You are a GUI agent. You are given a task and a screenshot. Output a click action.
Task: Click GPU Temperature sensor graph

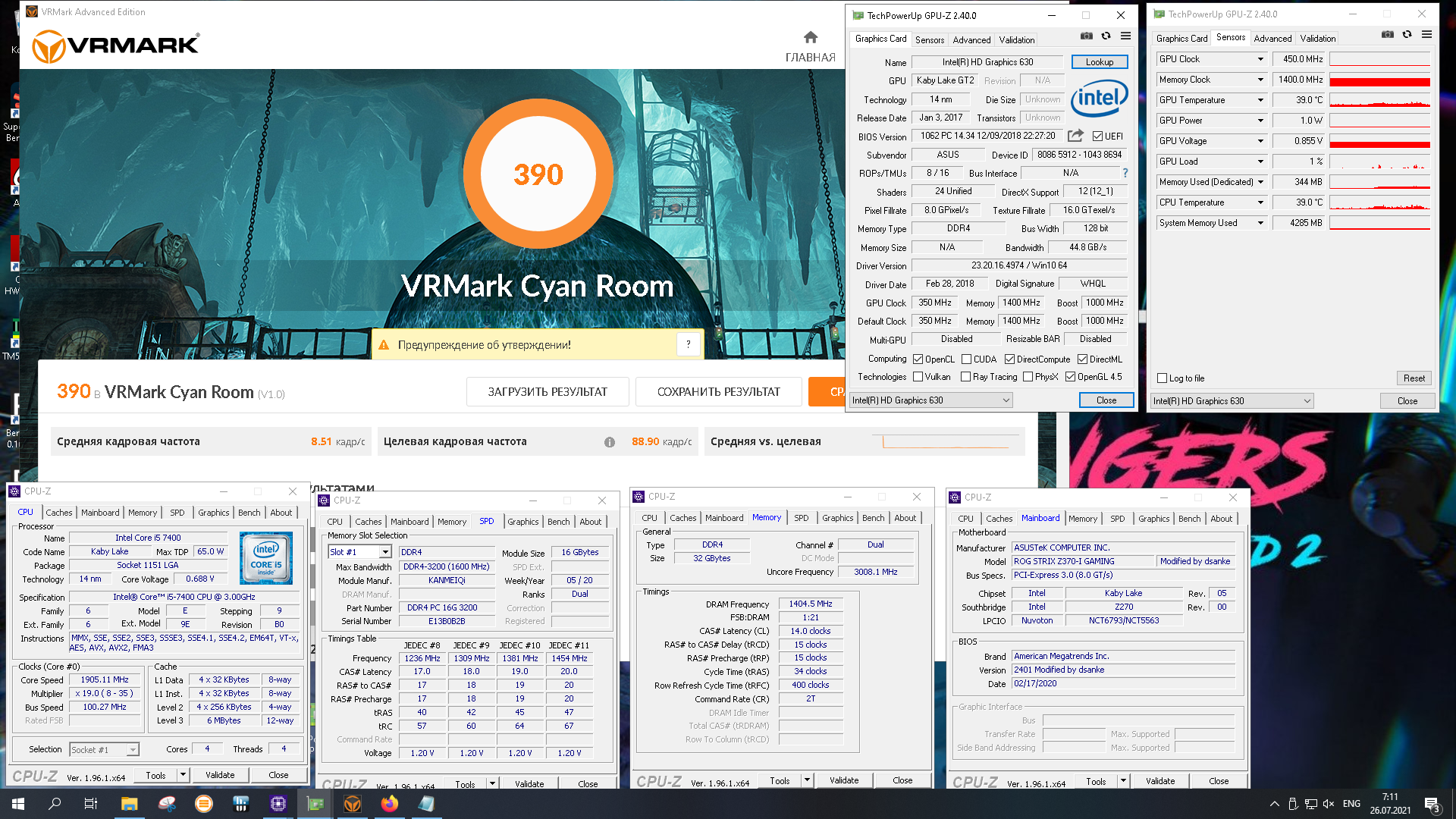coord(1380,100)
